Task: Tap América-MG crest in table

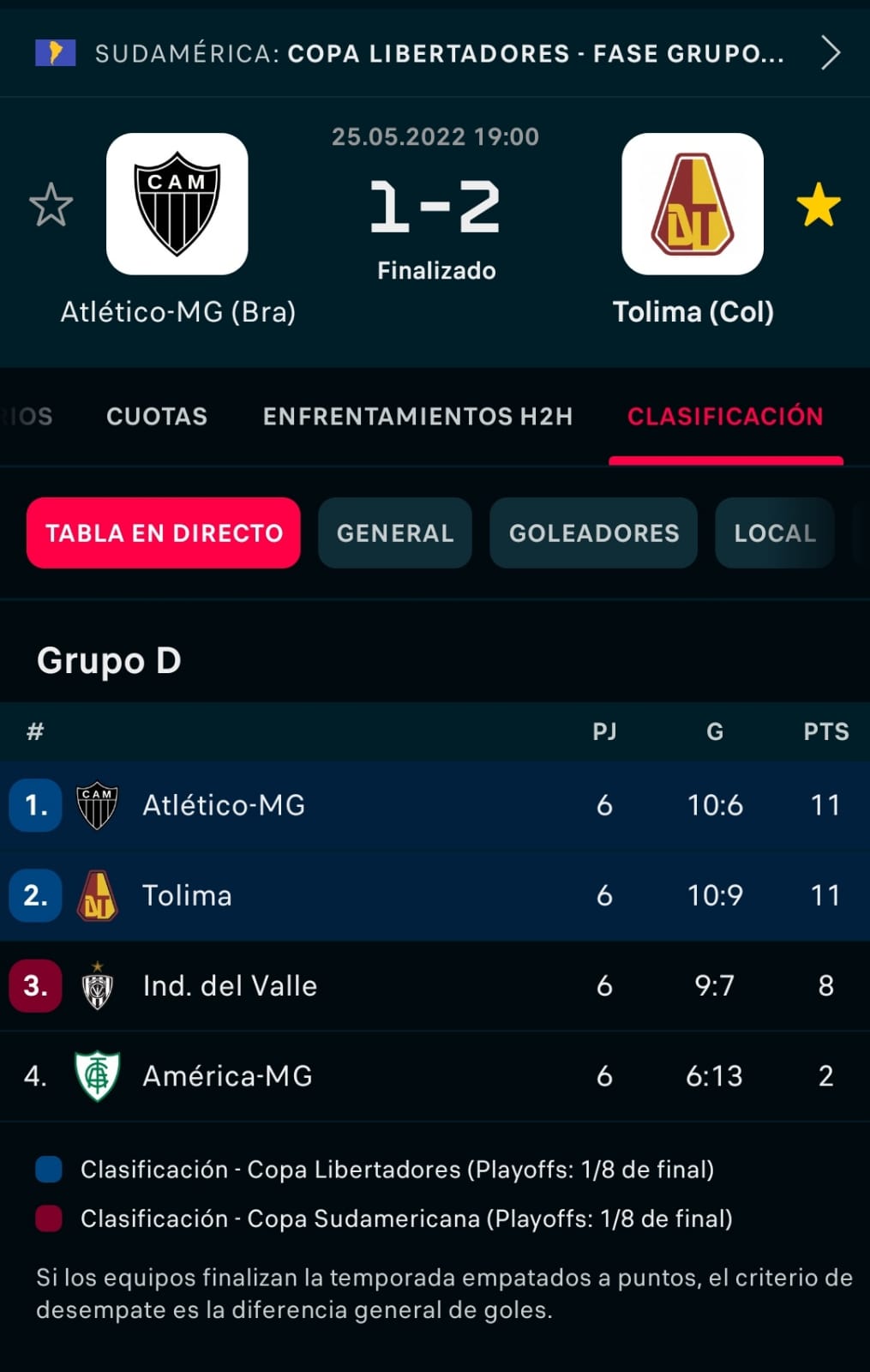Action: (x=97, y=1076)
